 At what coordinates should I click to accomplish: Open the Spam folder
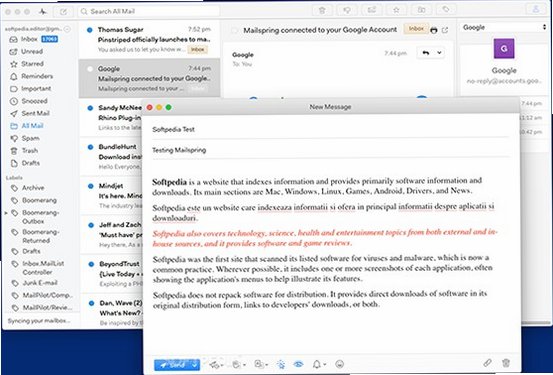click(x=25, y=138)
